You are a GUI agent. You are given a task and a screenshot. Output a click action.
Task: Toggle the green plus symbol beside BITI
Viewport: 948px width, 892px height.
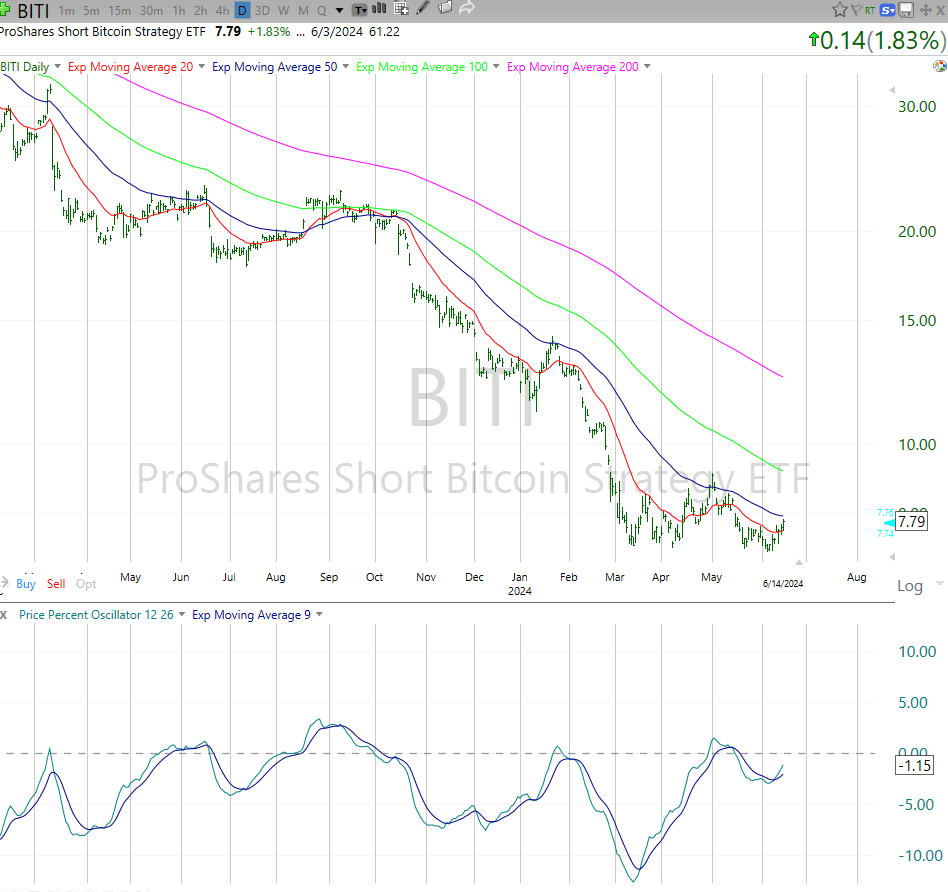[x=6, y=9]
